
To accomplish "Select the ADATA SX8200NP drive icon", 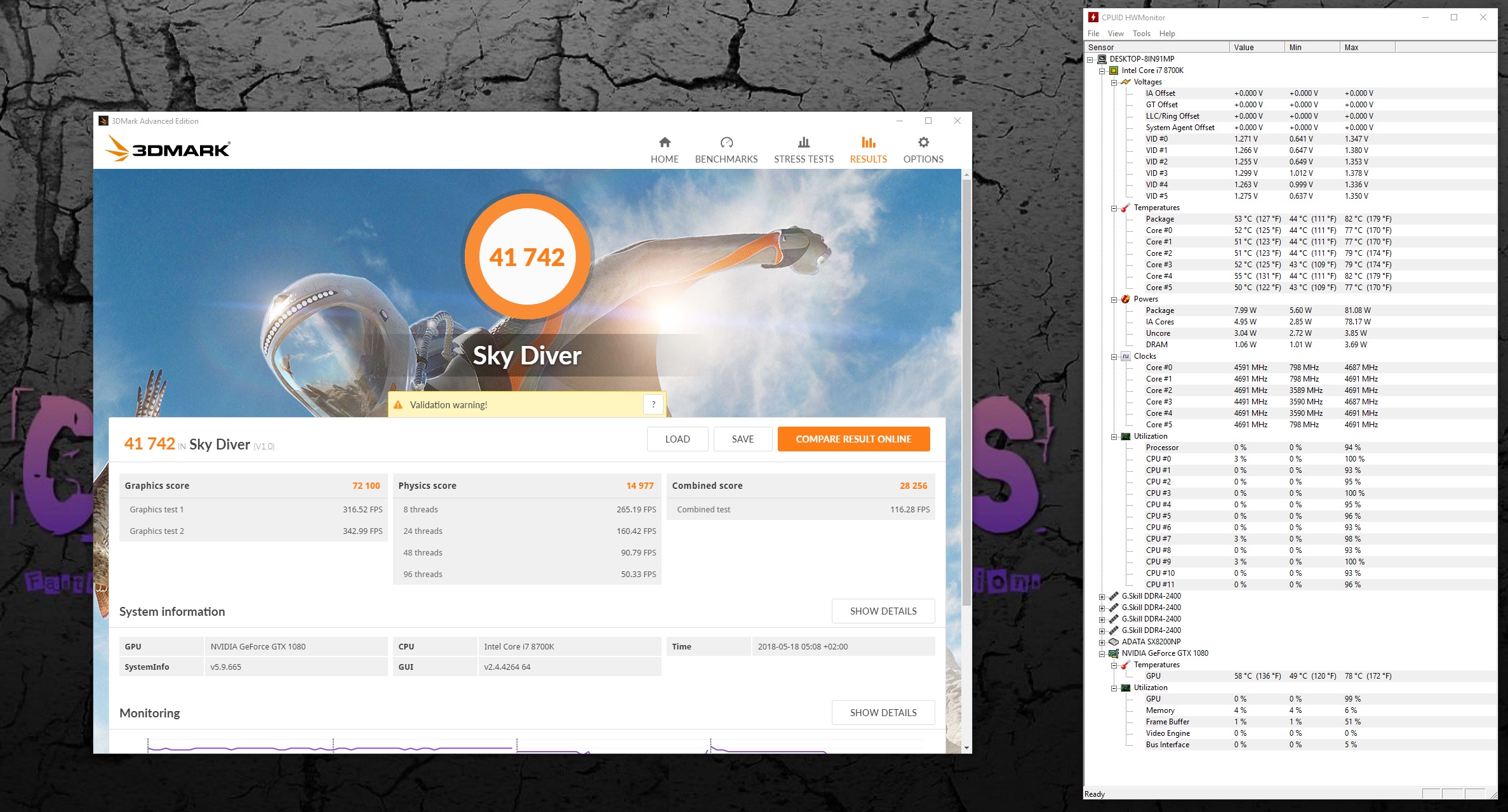I will (1114, 642).
